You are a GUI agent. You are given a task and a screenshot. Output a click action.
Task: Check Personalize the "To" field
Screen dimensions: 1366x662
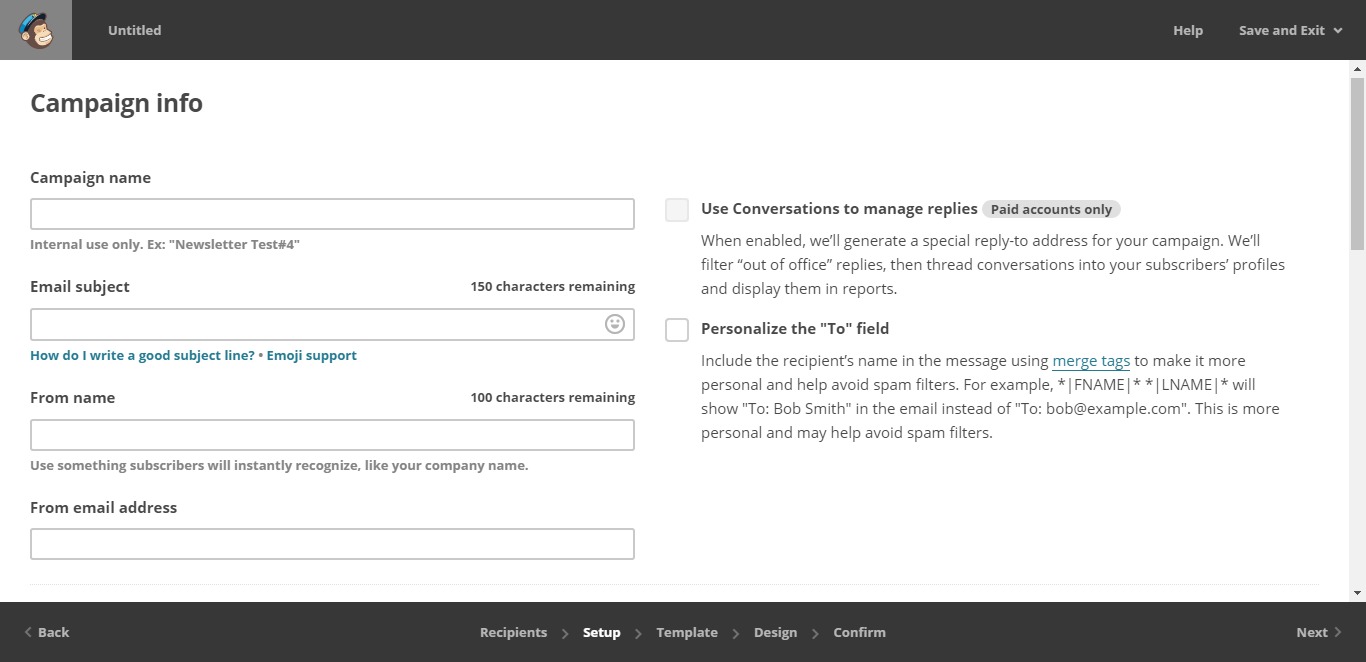(x=676, y=329)
